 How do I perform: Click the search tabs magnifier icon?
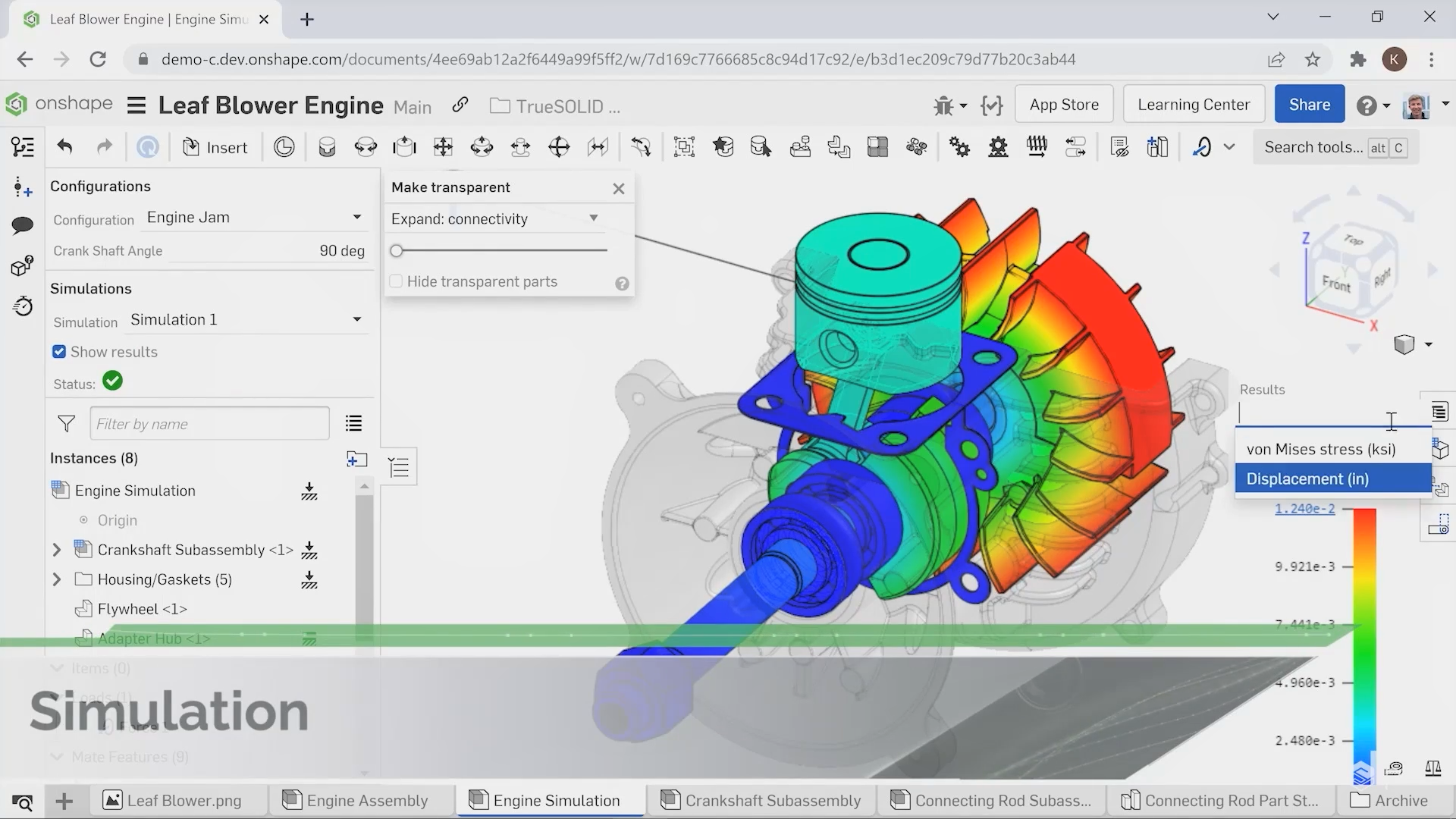[x=23, y=802]
